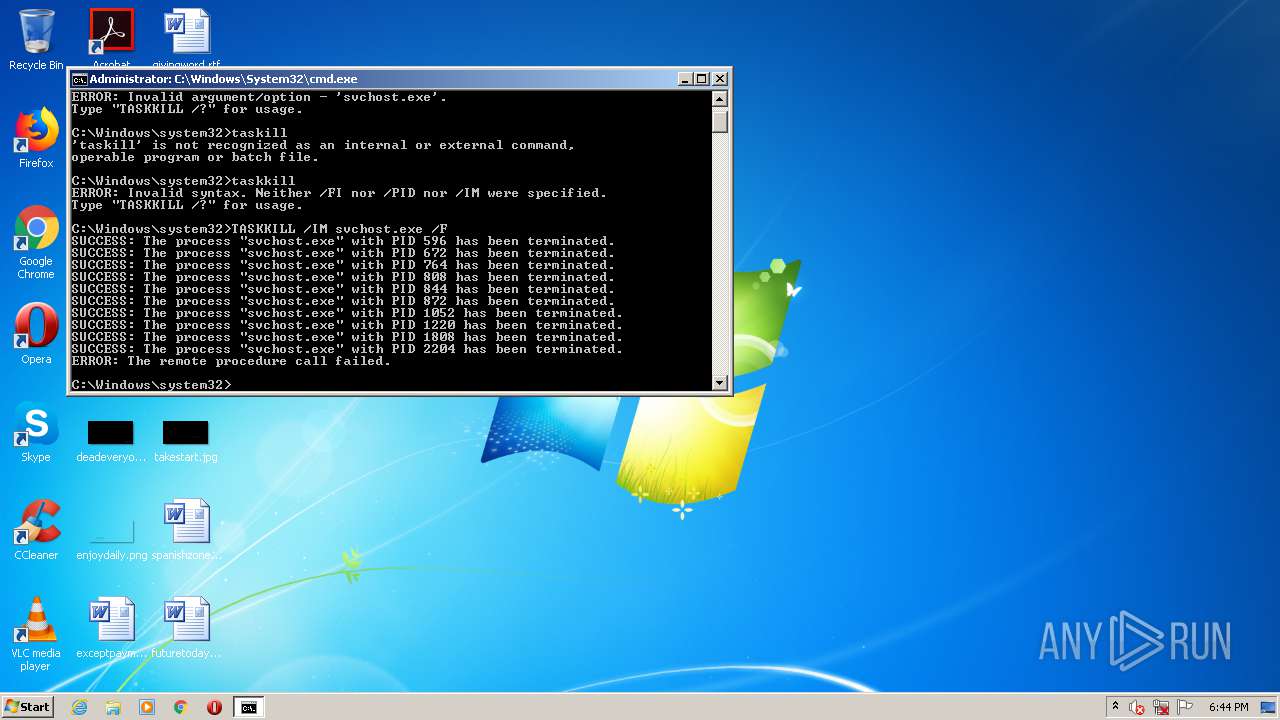Click the line with PID 596
This screenshot has width=1280, height=720.
coord(343,241)
